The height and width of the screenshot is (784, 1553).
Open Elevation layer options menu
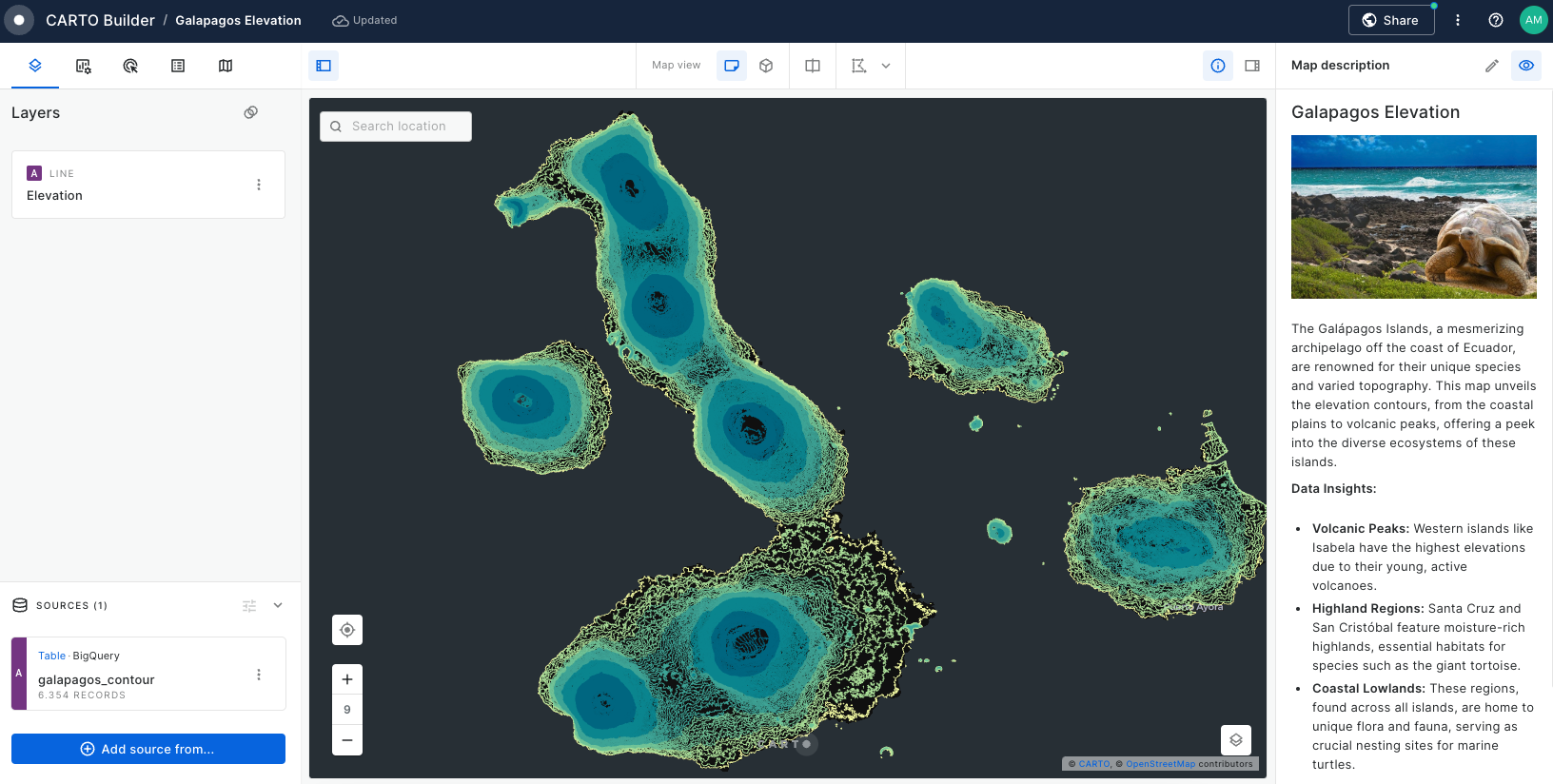point(259,185)
